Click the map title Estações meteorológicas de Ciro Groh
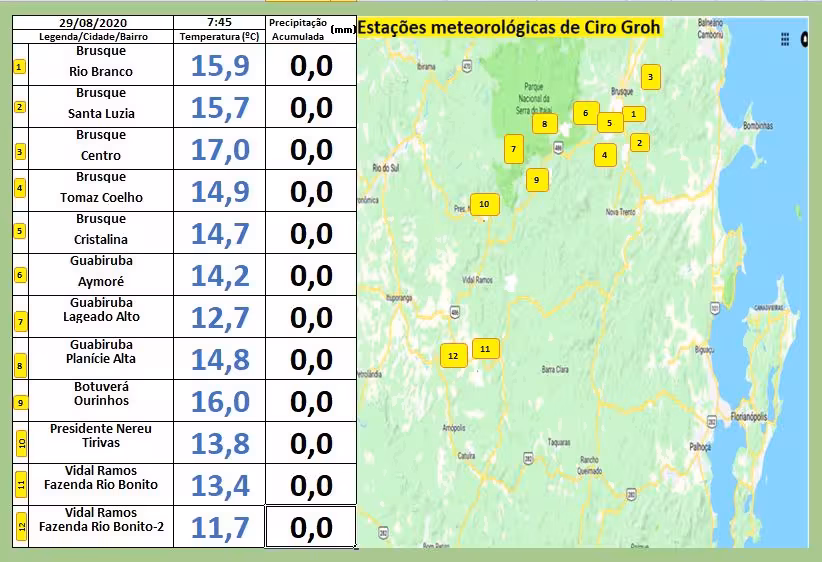The width and height of the screenshot is (822, 562). pos(509,28)
